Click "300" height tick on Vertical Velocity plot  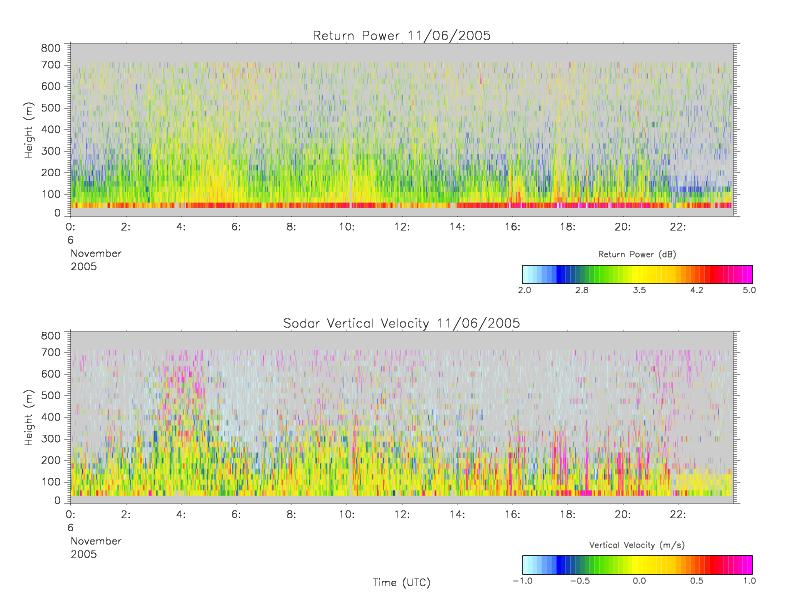[x=50, y=438]
